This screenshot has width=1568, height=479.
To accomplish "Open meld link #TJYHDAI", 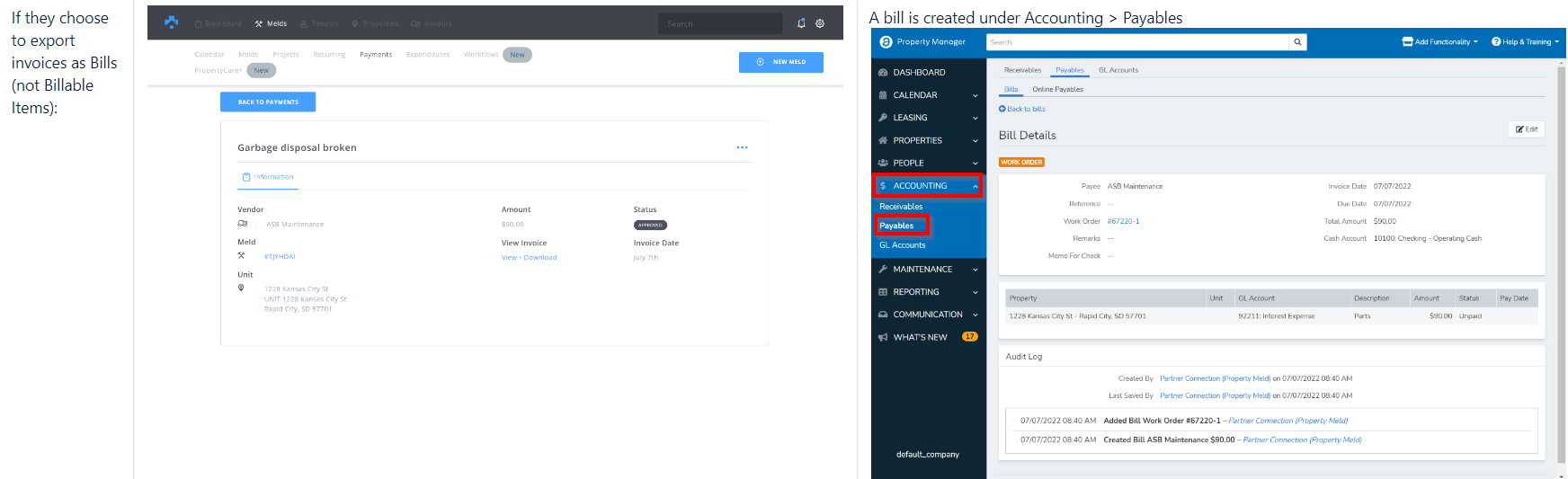I will tap(280, 256).
